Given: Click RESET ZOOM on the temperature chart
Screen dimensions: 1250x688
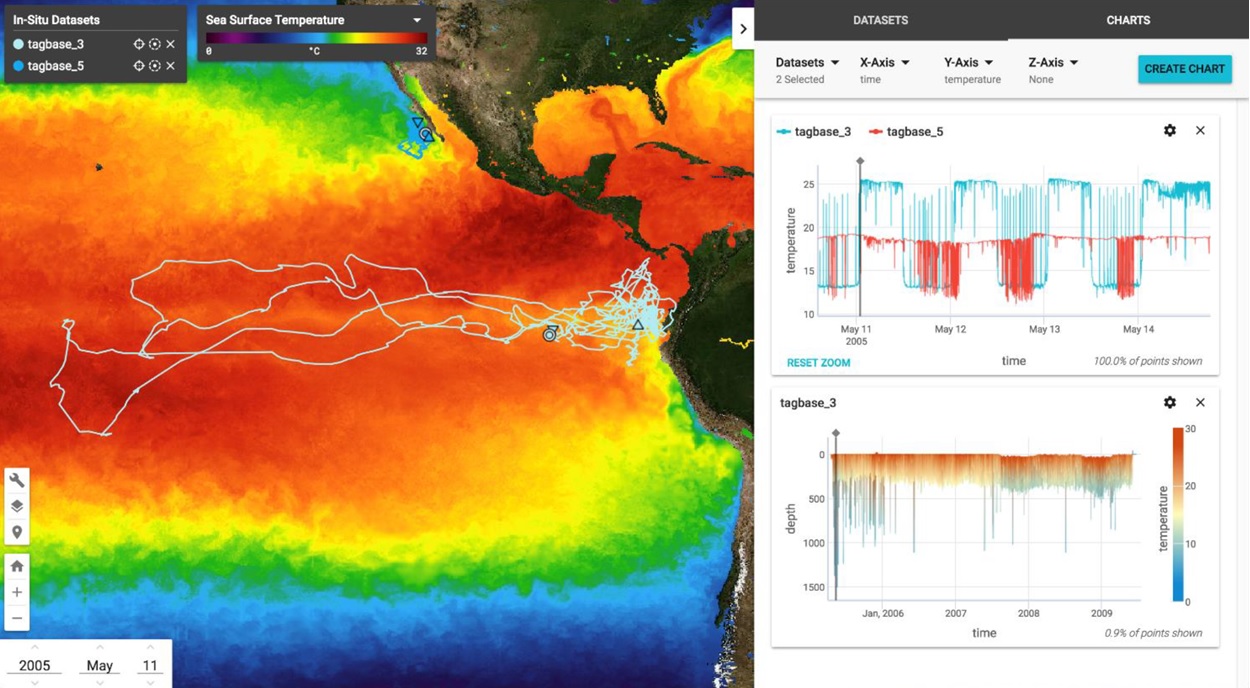Looking at the screenshot, I should click(818, 363).
